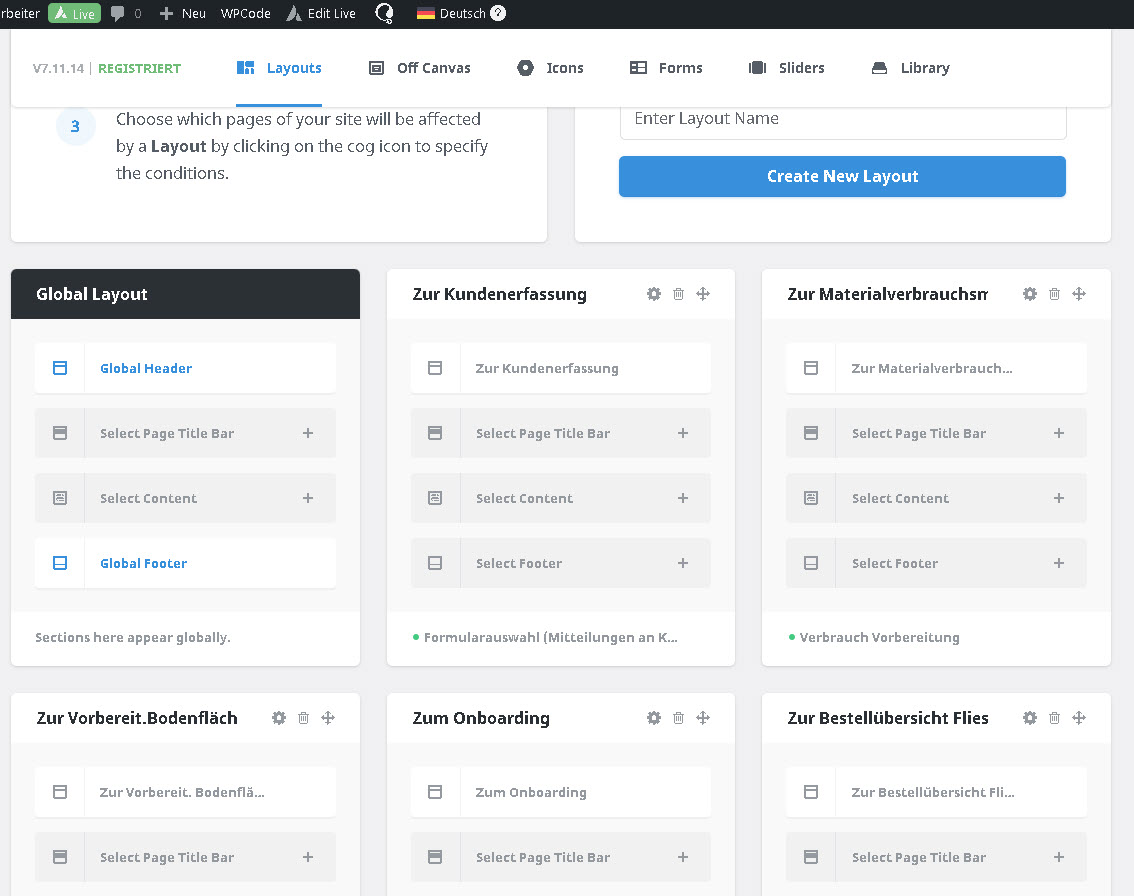Open the Sliders tab
The width and height of the screenshot is (1134, 896).
tap(787, 68)
